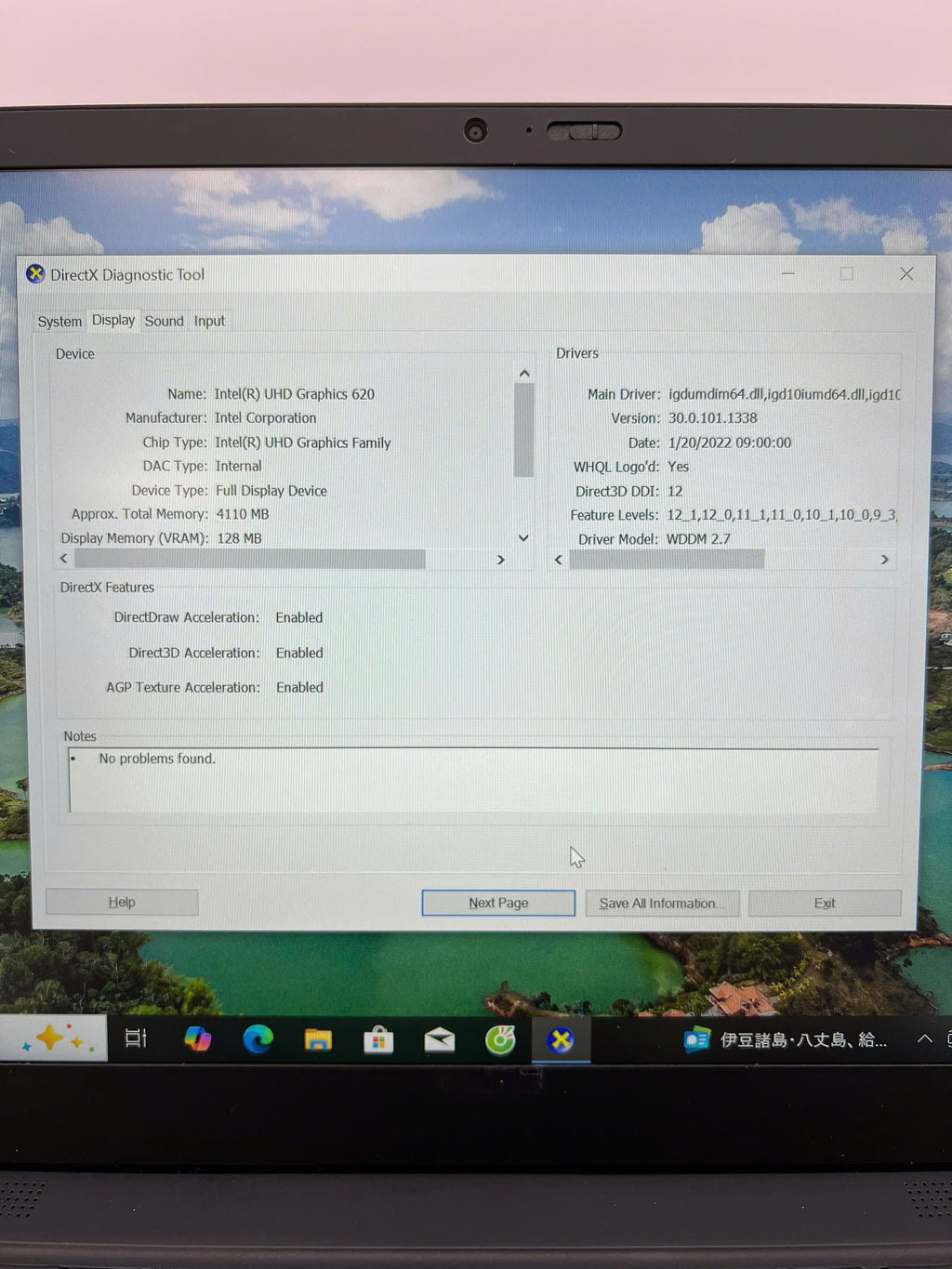Viewport: 952px width, 1269px height.
Task: Launch Microsoft Store from the taskbar
Action: click(x=378, y=1040)
